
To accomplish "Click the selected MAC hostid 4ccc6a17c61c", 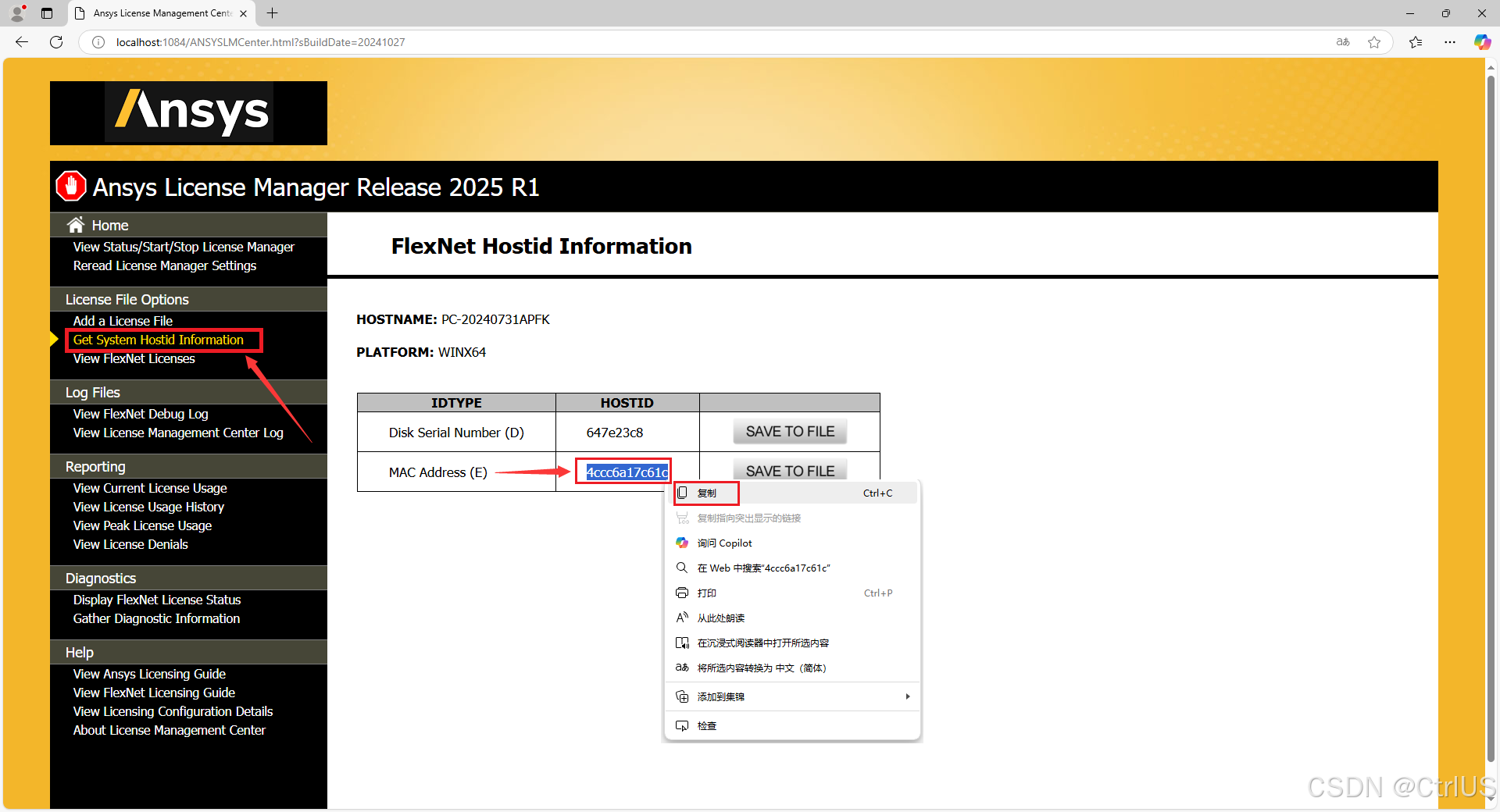I will point(627,472).
